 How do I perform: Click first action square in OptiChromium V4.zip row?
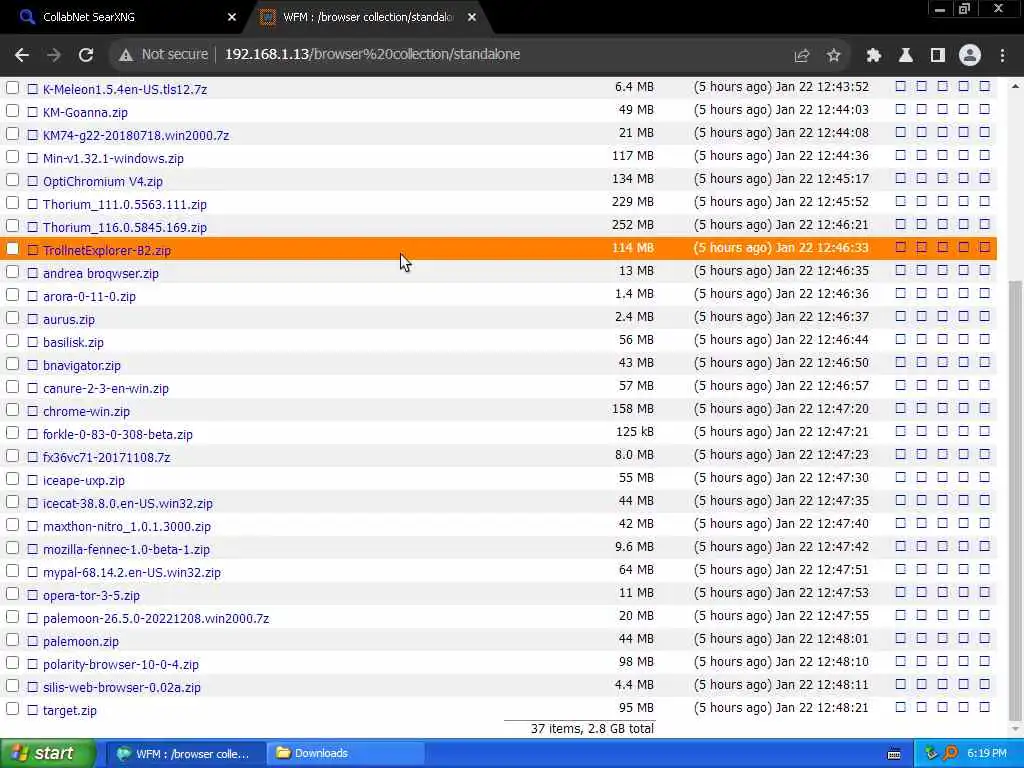(901, 178)
